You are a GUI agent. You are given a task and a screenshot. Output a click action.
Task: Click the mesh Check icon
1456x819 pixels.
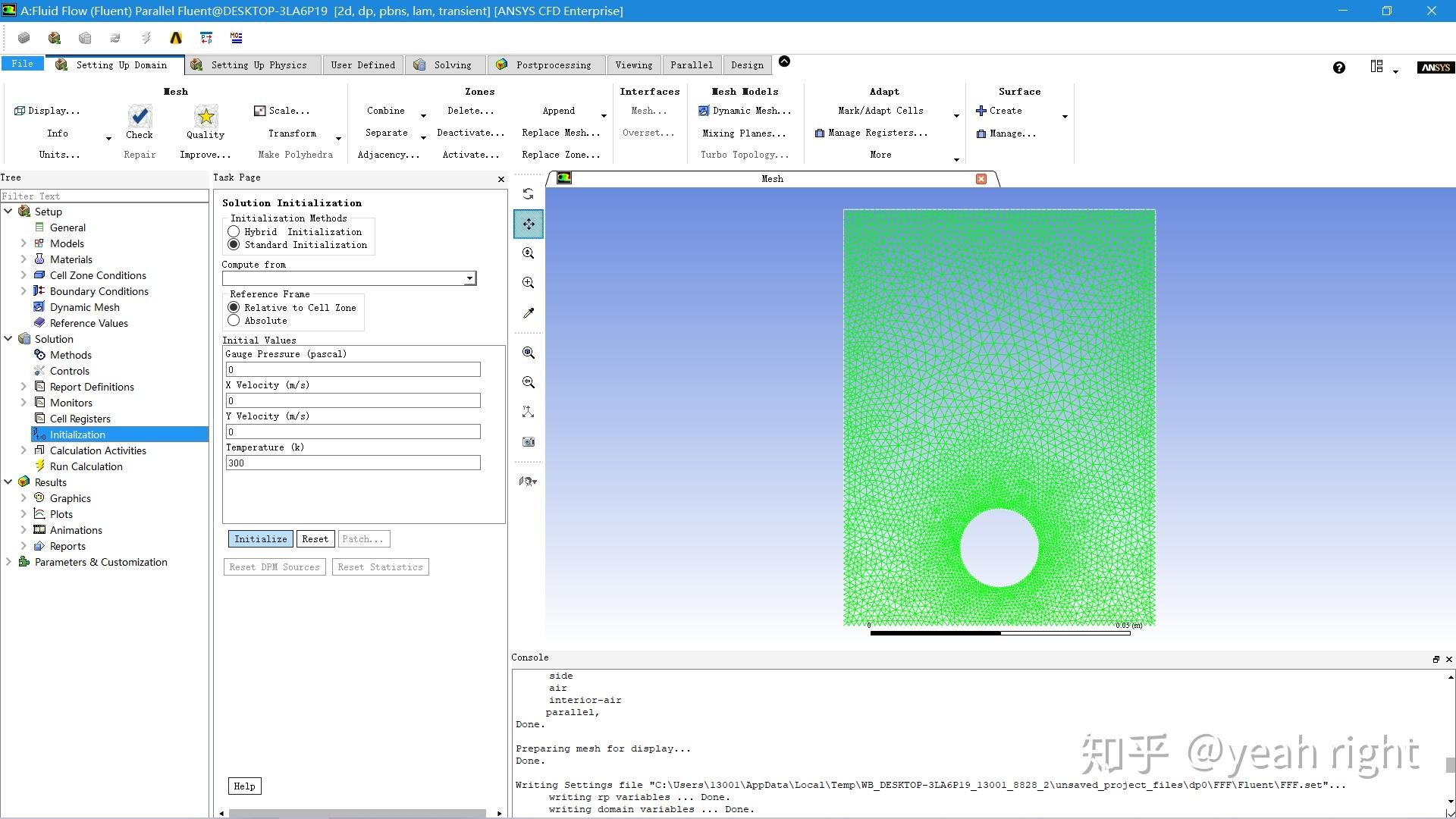(x=140, y=116)
